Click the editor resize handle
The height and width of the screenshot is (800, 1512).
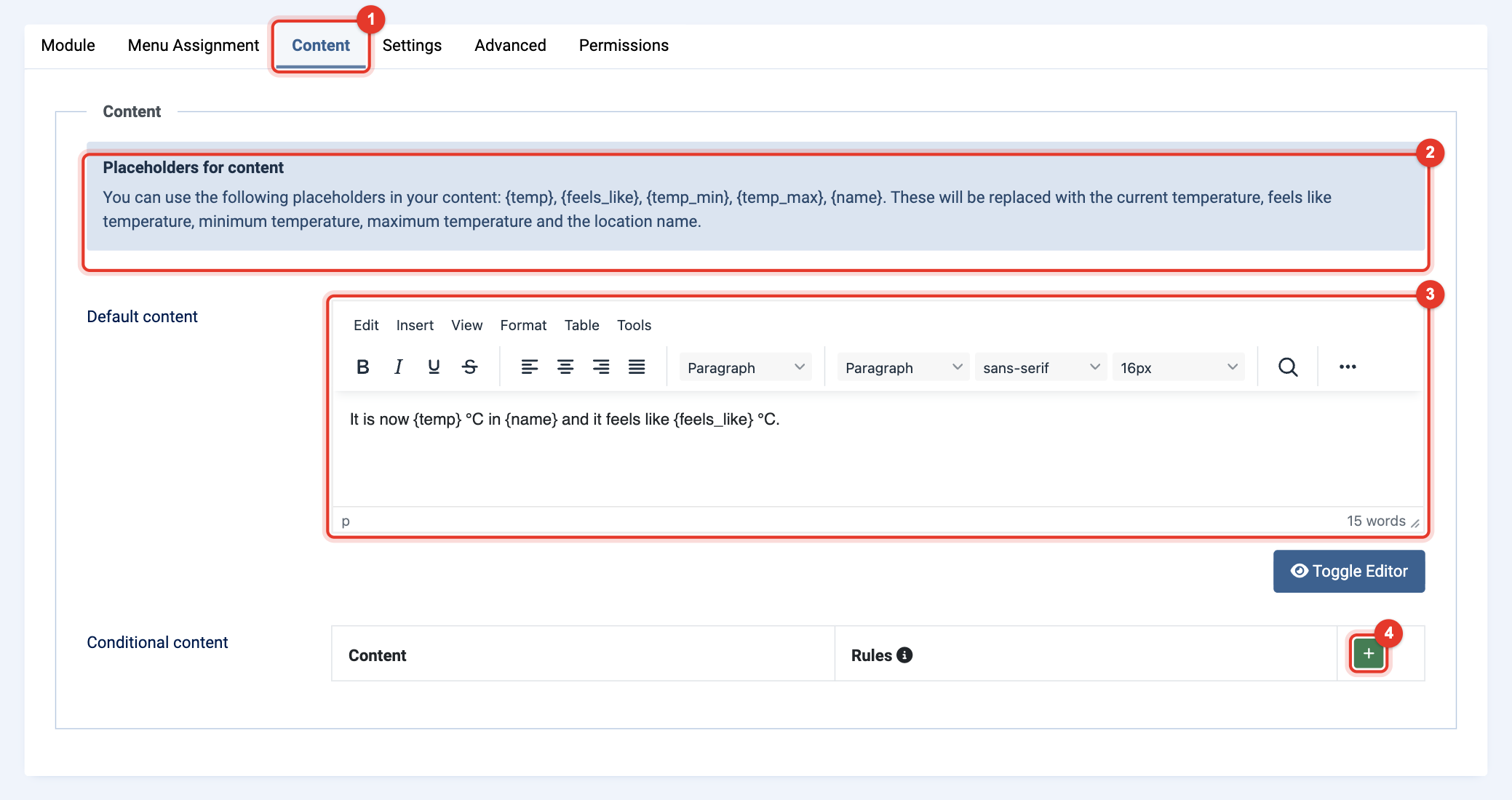[x=1415, y=523]
